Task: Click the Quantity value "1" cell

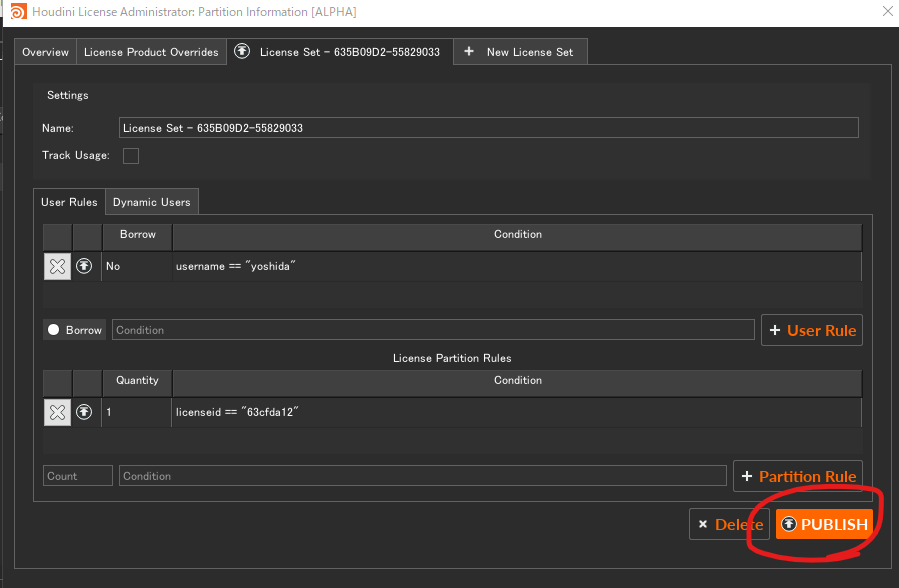Action: click(x=137, y=413)
